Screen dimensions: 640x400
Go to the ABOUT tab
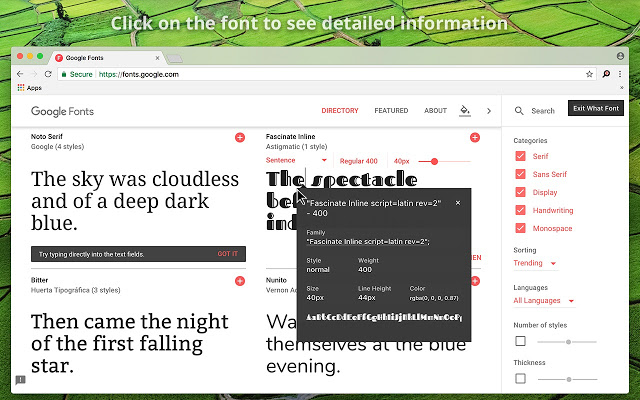point(435,111)
